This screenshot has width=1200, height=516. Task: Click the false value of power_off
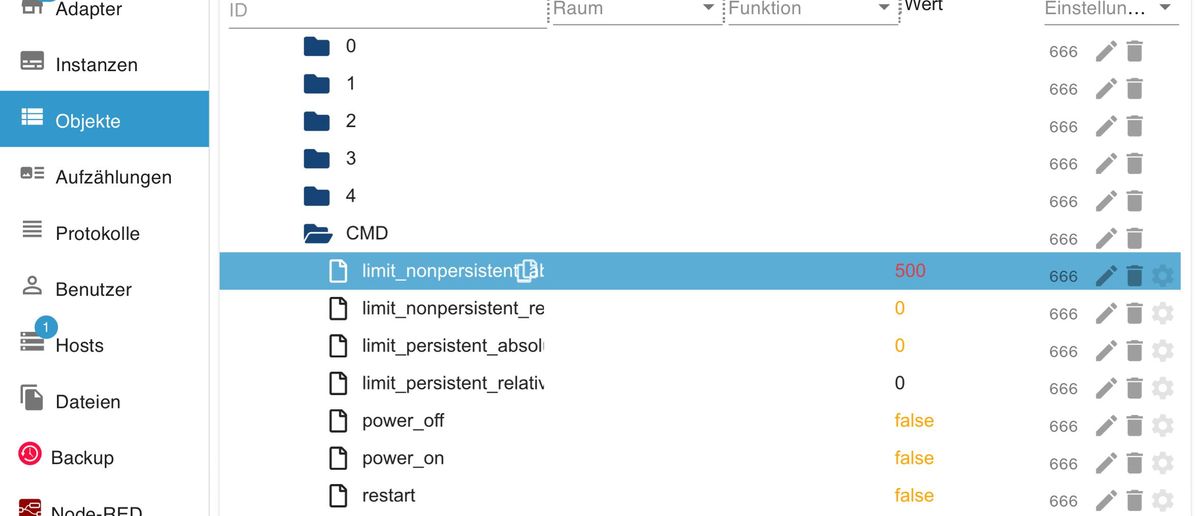pyautogui.click(x=914, y=421)
